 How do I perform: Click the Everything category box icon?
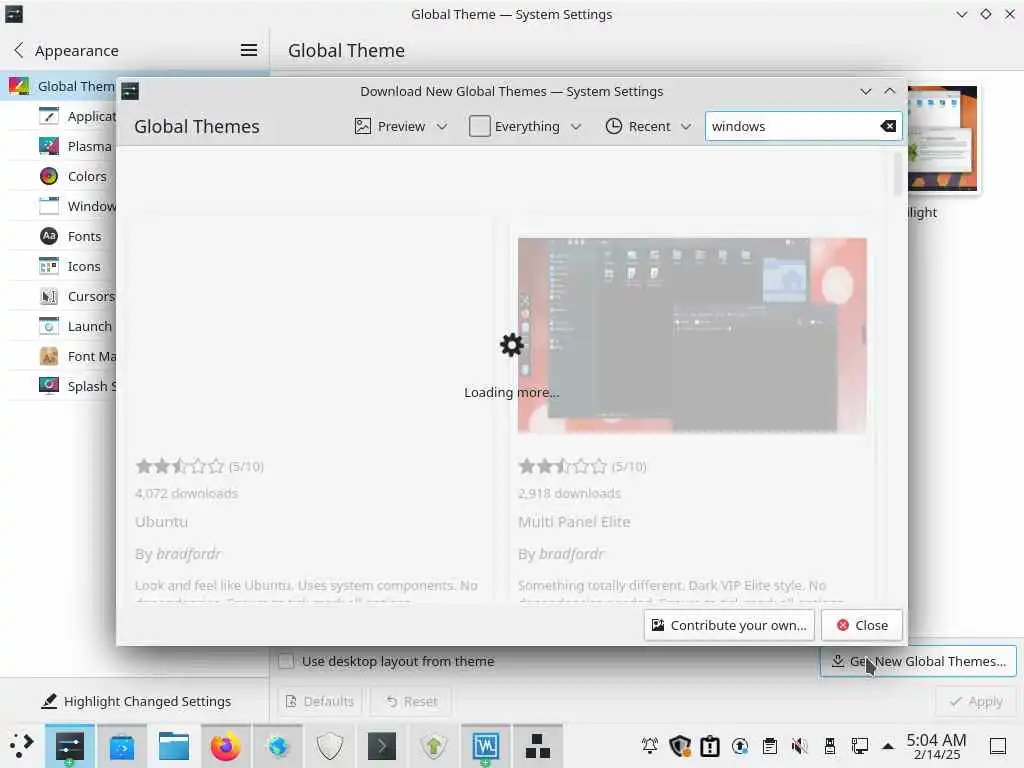coord(479,126)
